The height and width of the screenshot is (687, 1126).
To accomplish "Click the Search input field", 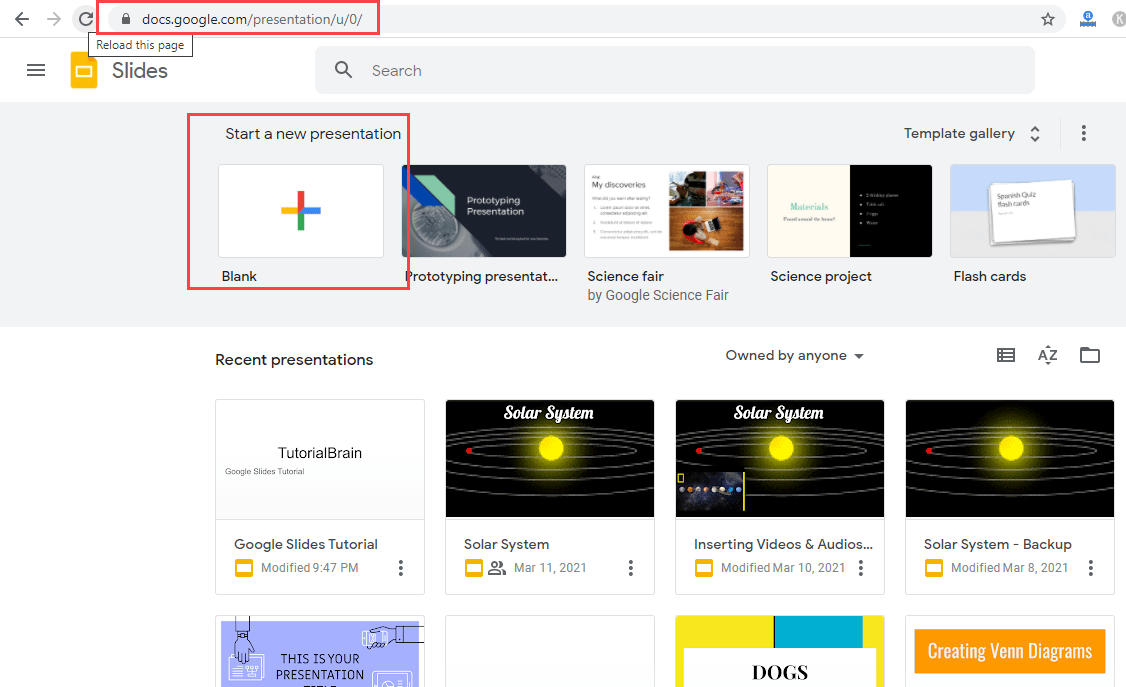I will 675,70.
